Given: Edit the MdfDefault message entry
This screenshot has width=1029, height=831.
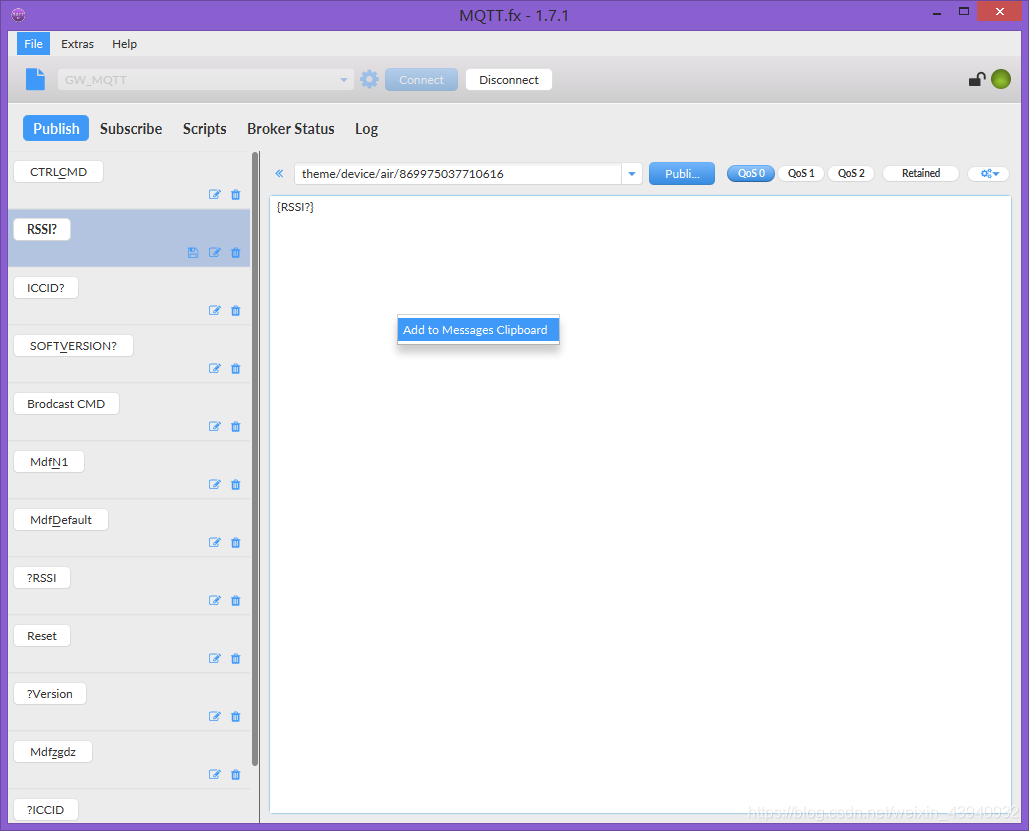Looking at the screenshot, I should [x=215, y=542].
